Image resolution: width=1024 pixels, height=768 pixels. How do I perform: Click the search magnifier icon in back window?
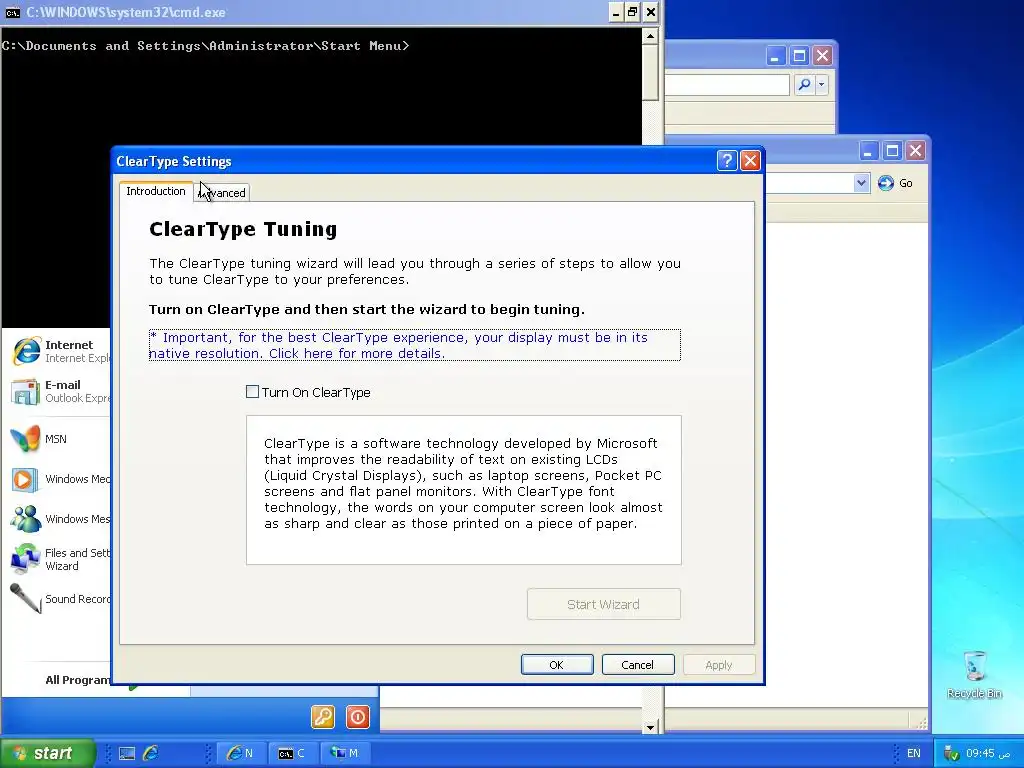click(x=805, y=84)
